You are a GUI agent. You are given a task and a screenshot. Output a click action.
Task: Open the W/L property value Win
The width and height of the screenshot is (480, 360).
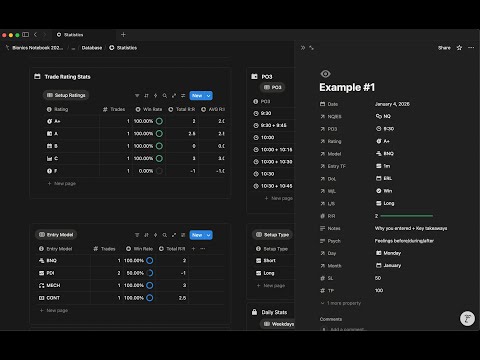[x=384, y=191]
